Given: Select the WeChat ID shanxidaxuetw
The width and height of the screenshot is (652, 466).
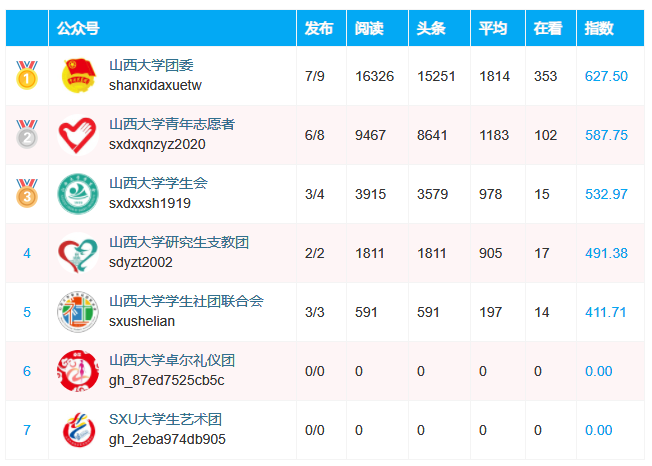Looking at the screenshot, I should click(155, 85).
